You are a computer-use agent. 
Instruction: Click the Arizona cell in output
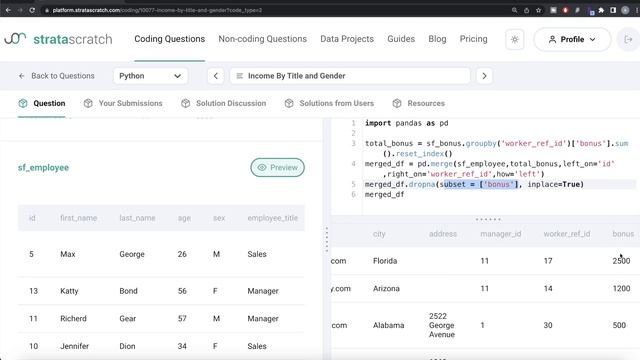(x=386, y=288)
